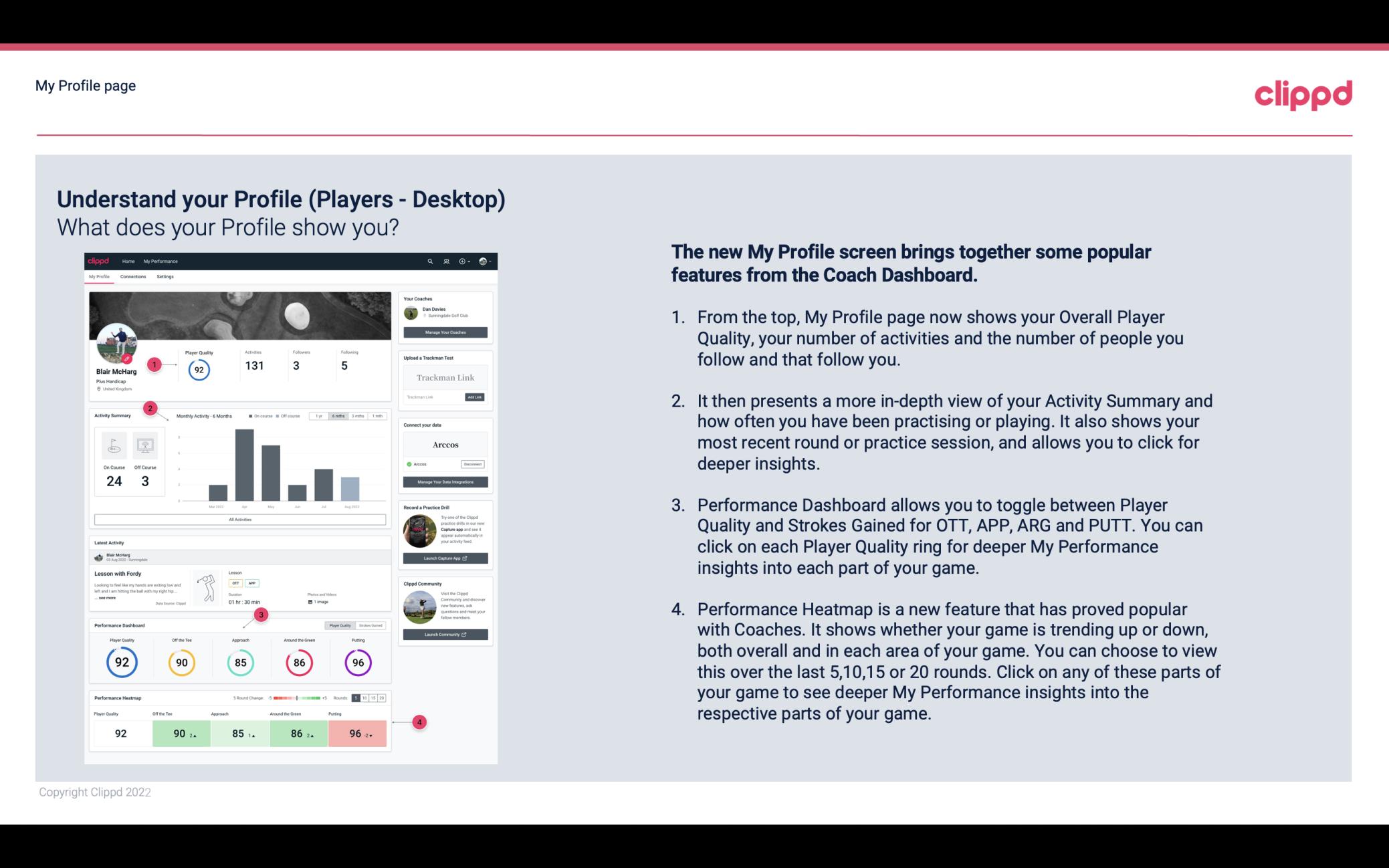Click the All Activities feed link
Image resolution: width=1389 pixels, height=868 pixels.
240,519
